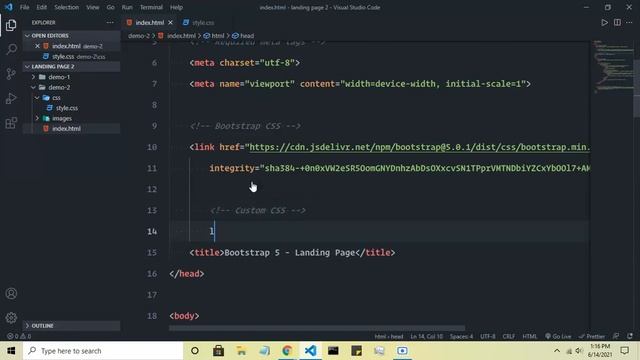The width and height of the screenshot is (640, 360).
Task: Open the File menu
Action: [24, 7]
